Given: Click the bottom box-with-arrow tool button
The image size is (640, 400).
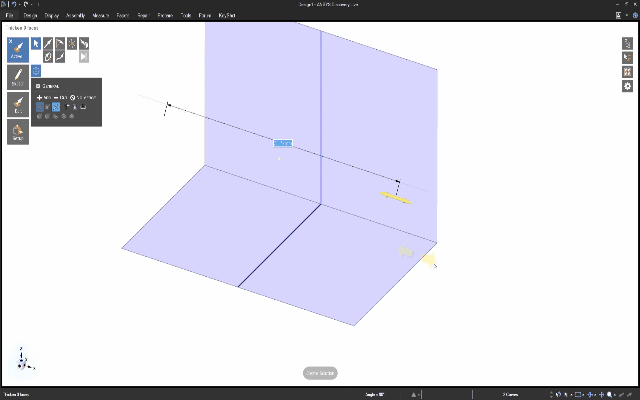Looking at the screenshot, I should pyautogui.click(x=18, y=132).
